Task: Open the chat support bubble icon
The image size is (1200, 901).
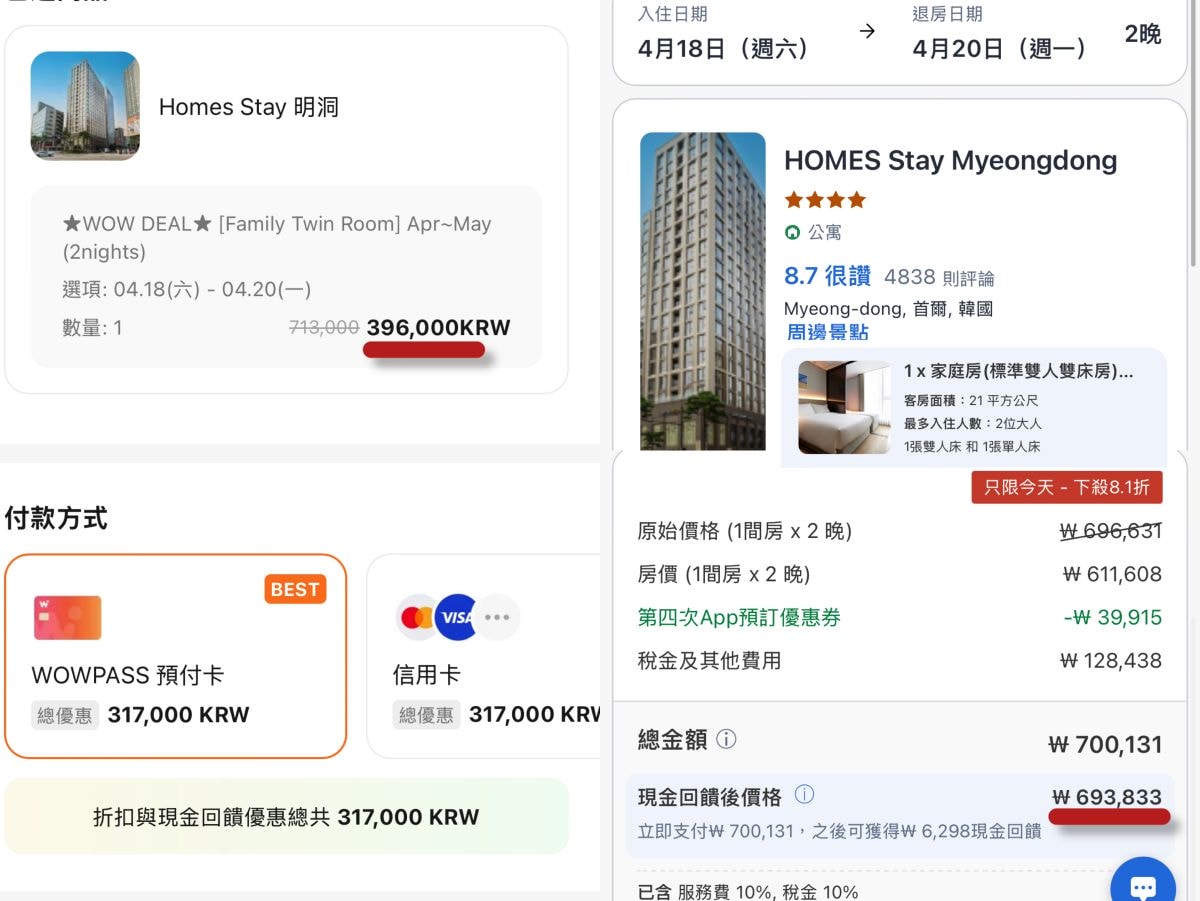Action: point(1143,885)
